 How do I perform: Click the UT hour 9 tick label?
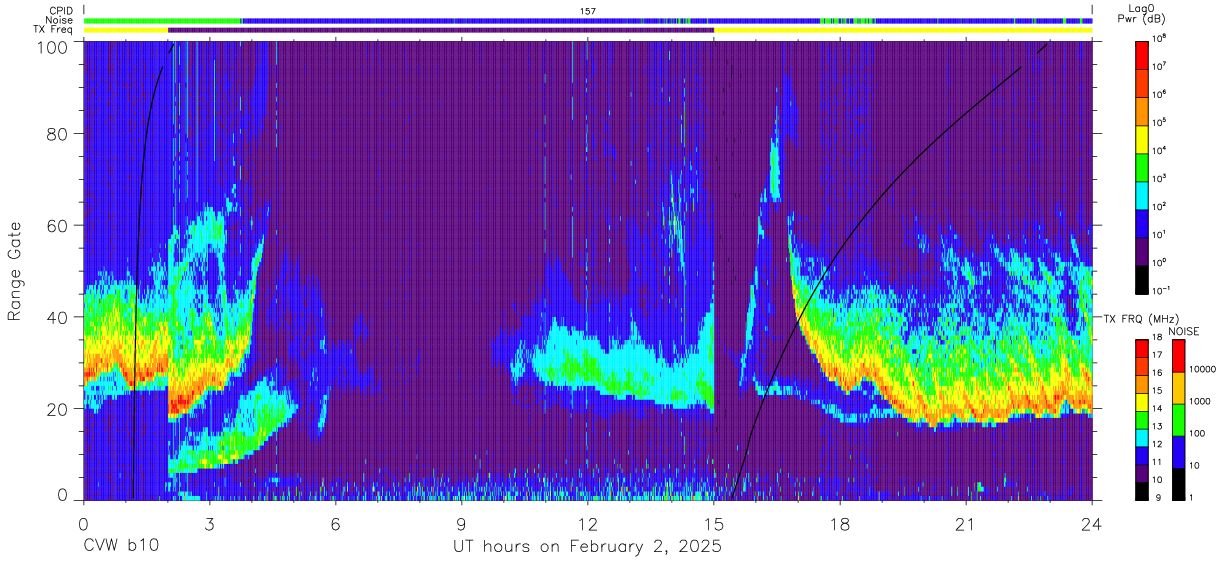(462, 524)
